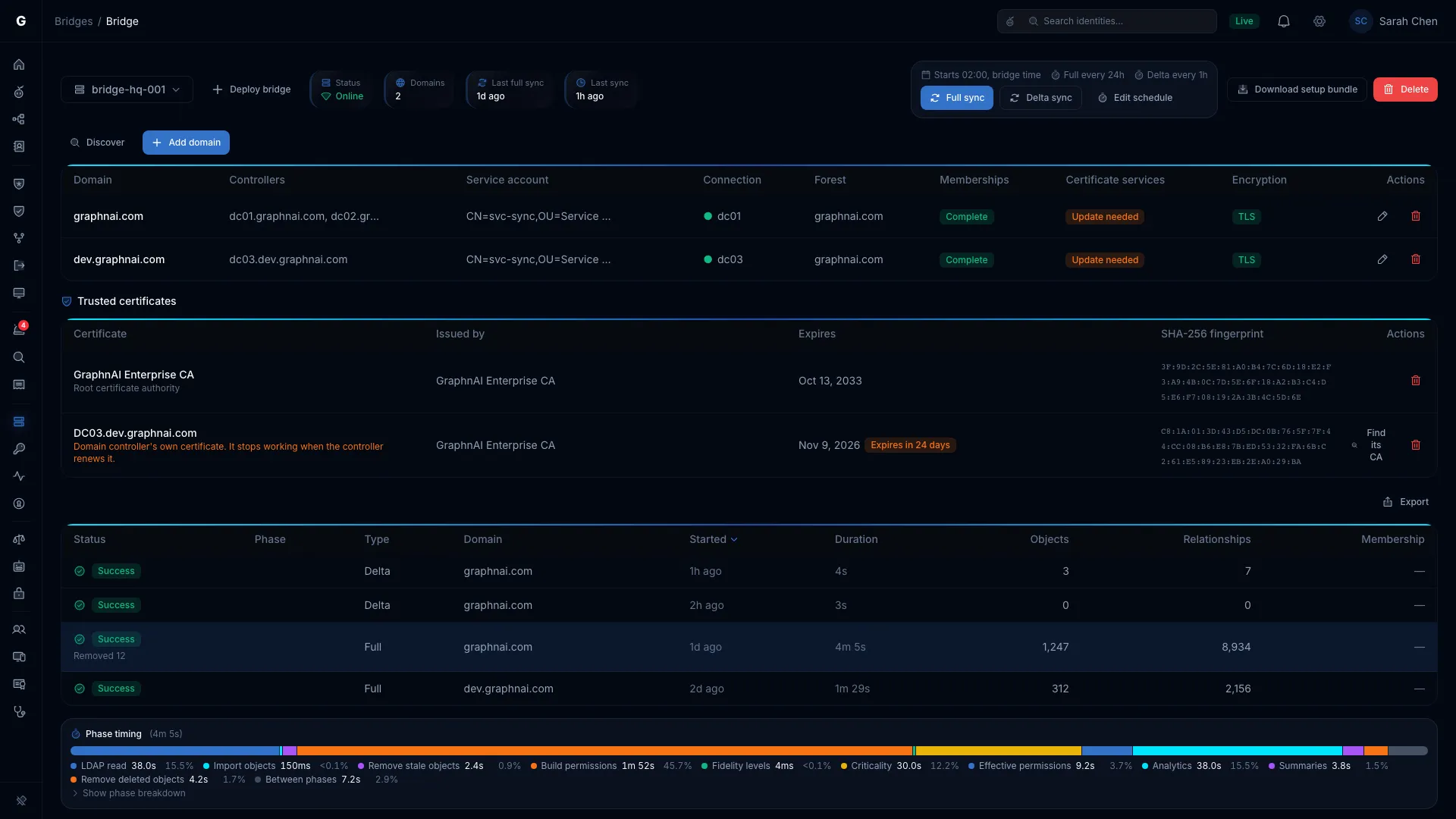The image size is (1456, 819).
Task: Open the sidebar key icon
Action: tap(19, 449)
